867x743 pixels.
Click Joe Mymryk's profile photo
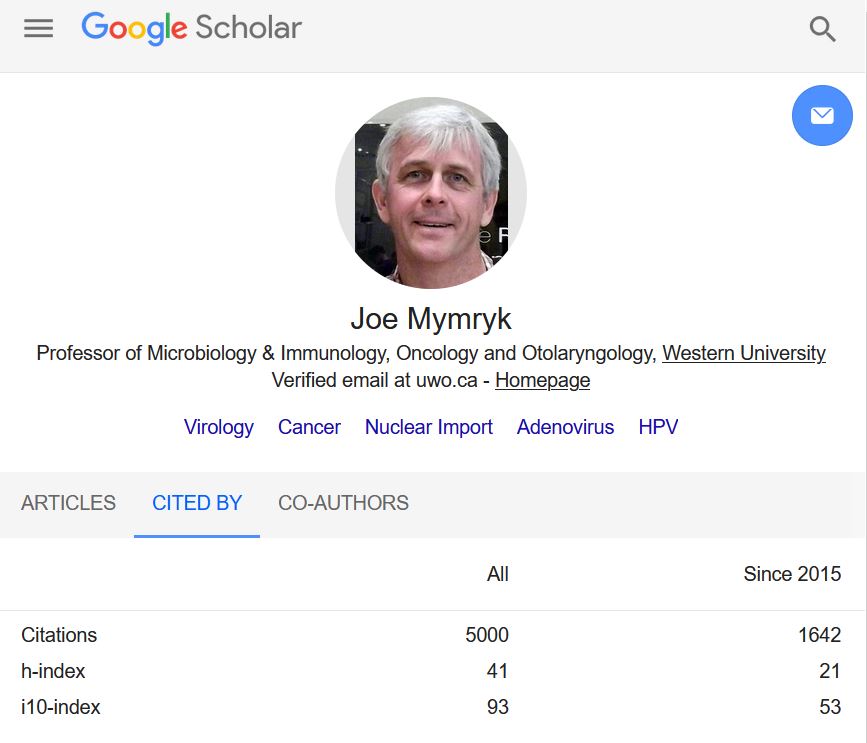pos(430,192)
